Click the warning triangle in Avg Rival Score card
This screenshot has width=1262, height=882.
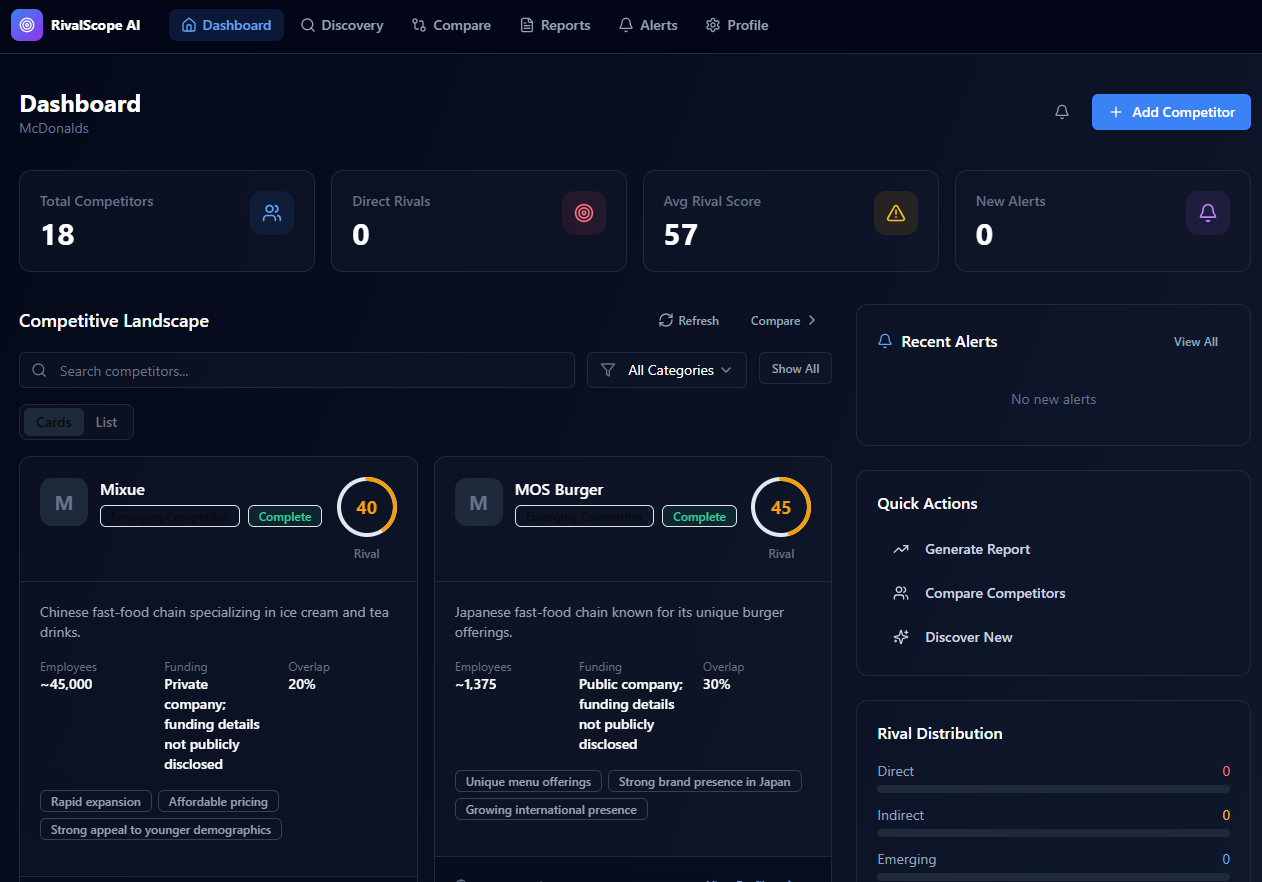point(896,213)
